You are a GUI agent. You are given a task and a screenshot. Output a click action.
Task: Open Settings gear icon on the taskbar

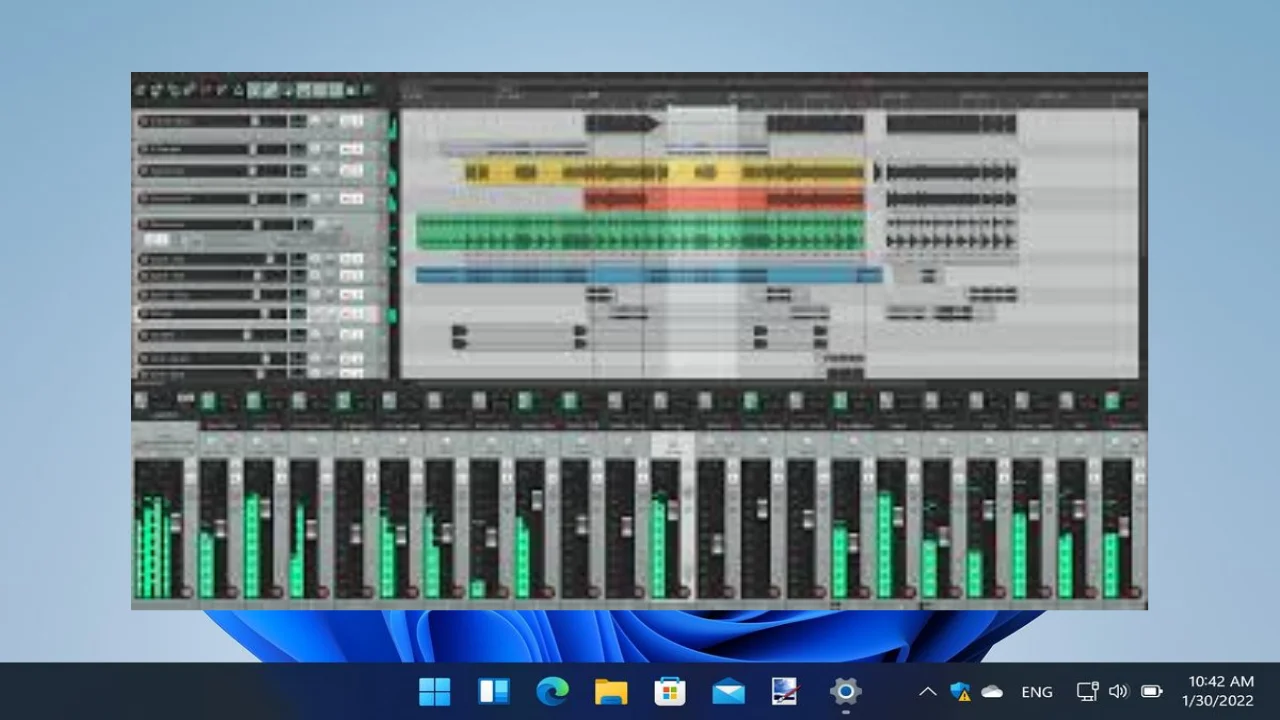845,691
